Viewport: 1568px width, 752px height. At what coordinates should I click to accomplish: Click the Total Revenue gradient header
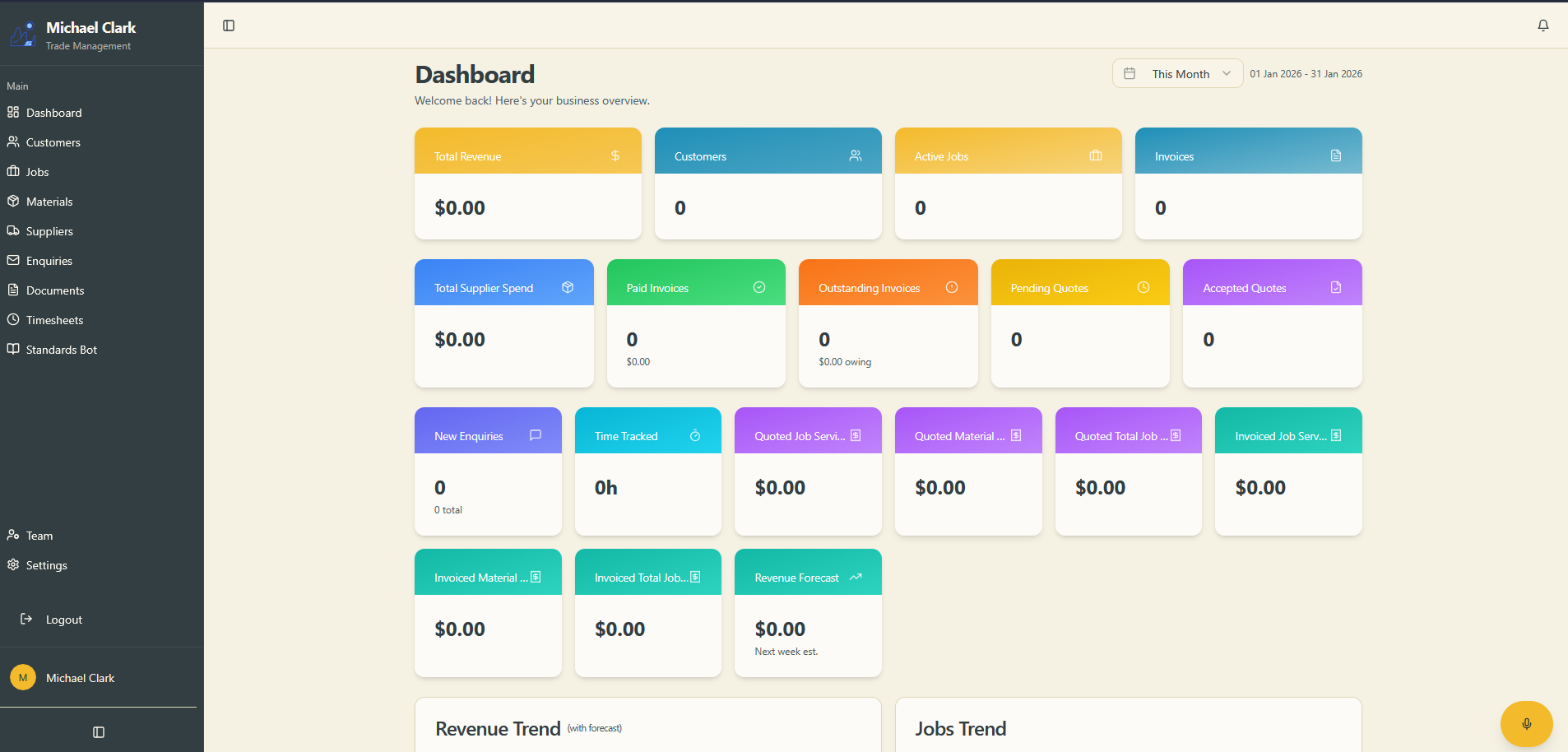coord(527,155)
